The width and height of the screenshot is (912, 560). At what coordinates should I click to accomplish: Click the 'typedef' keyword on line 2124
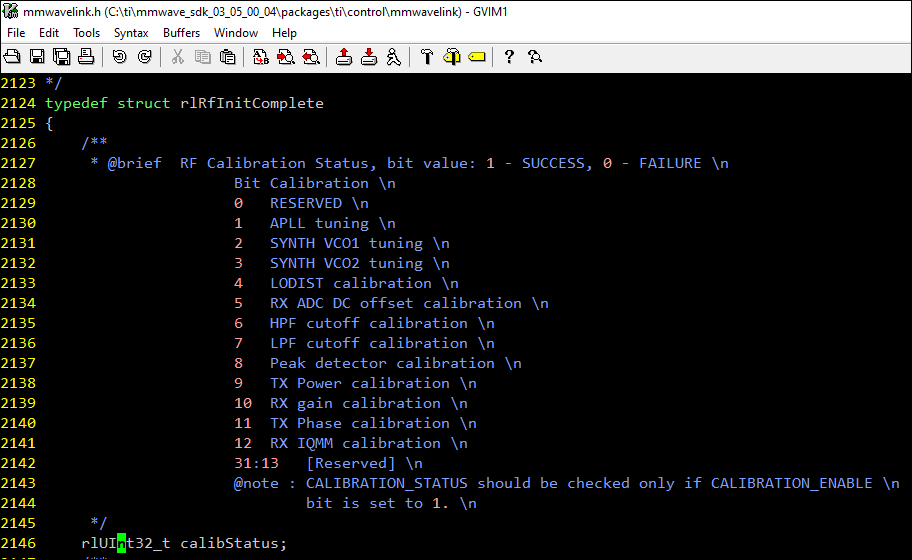pos(76,104)
